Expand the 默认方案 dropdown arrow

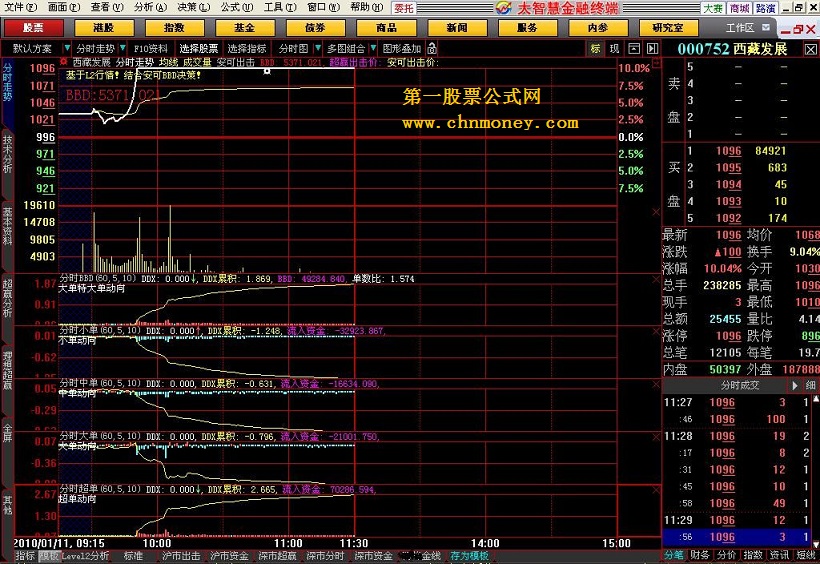(x=66, y=49)
